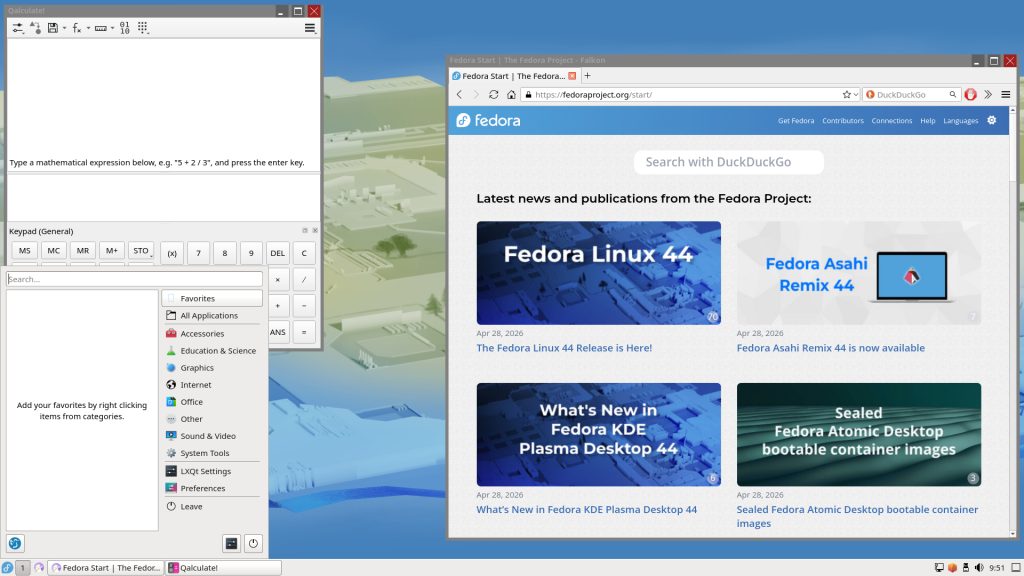Select Favorites in the application menu

(x=212, y=298)
